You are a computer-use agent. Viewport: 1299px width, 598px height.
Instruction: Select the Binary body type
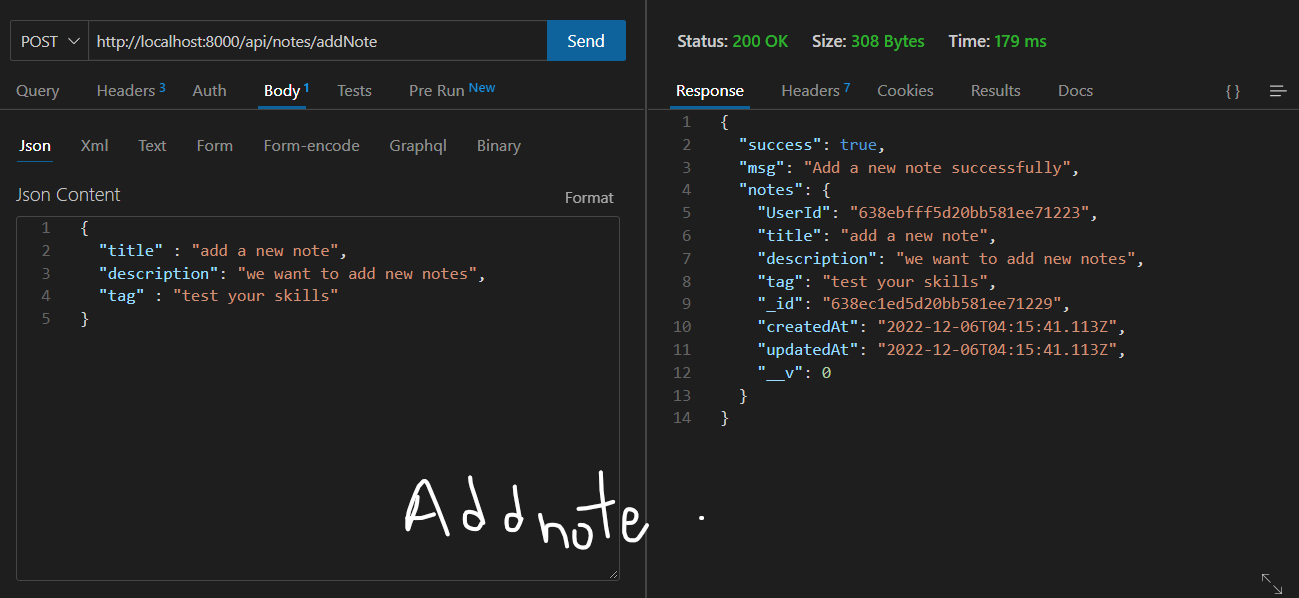(x=498, y=145)
